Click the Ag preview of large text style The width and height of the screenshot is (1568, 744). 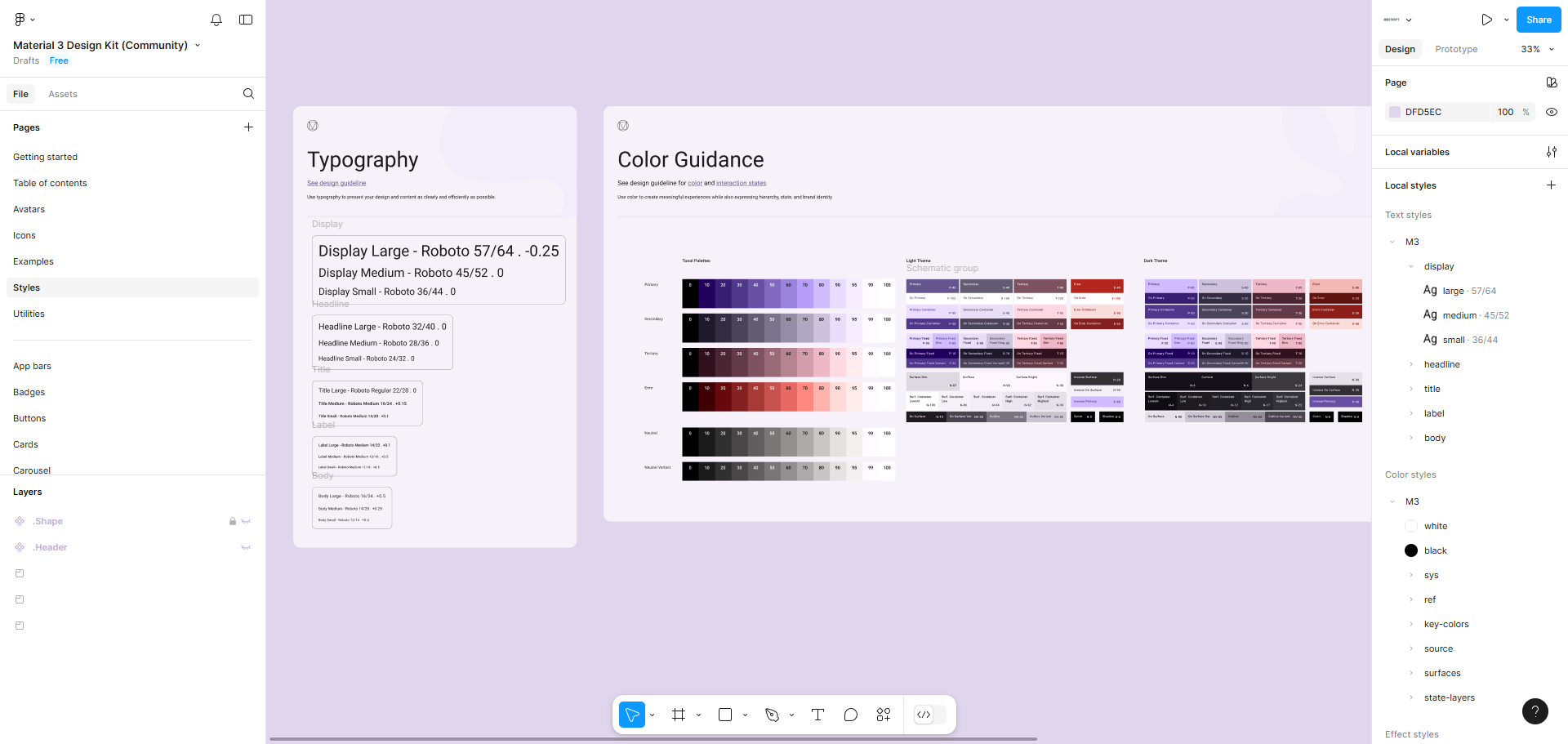tap(1430, 290)
